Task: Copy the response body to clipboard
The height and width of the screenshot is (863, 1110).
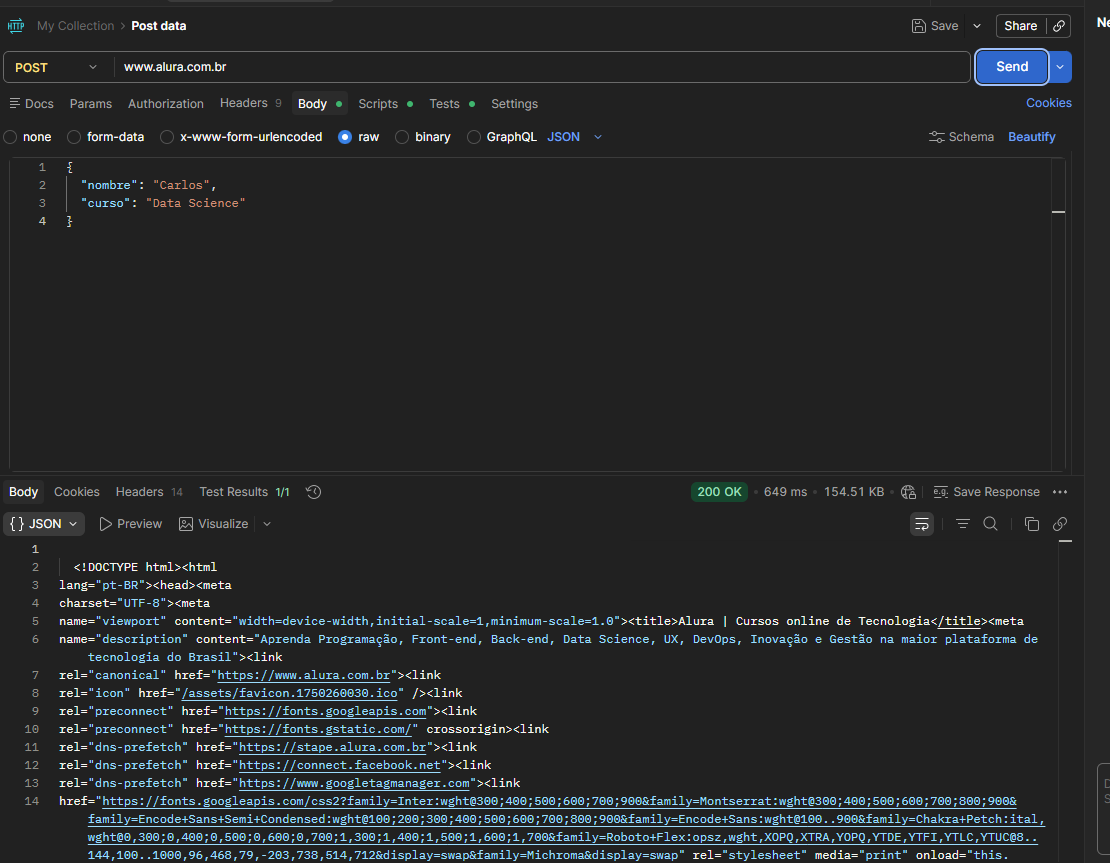Action: point(1032,524)
